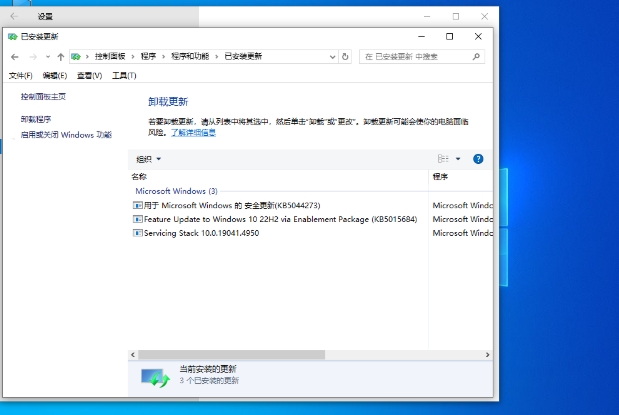Expand the address bar history dropdown
The image size is (619, 415).
coord(333,57)
